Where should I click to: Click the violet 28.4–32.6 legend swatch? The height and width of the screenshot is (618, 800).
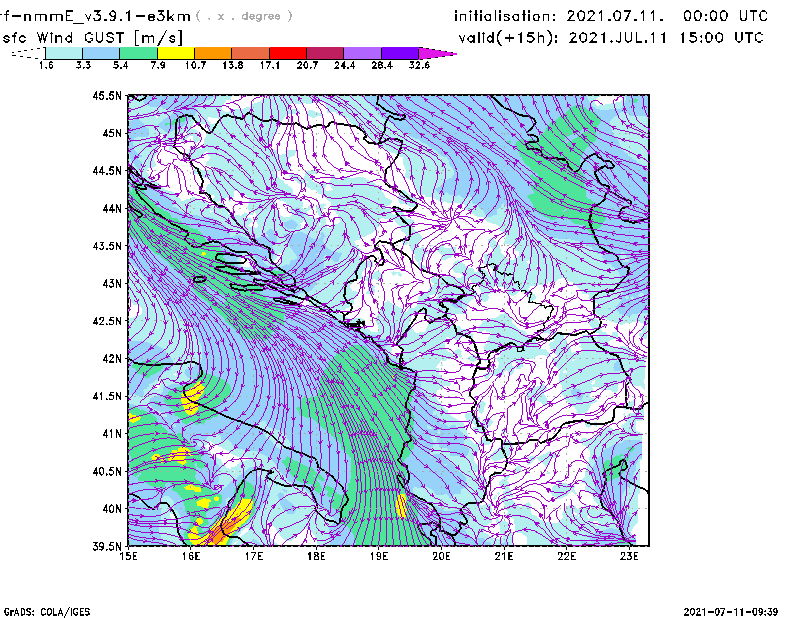[x=400, y=53]
